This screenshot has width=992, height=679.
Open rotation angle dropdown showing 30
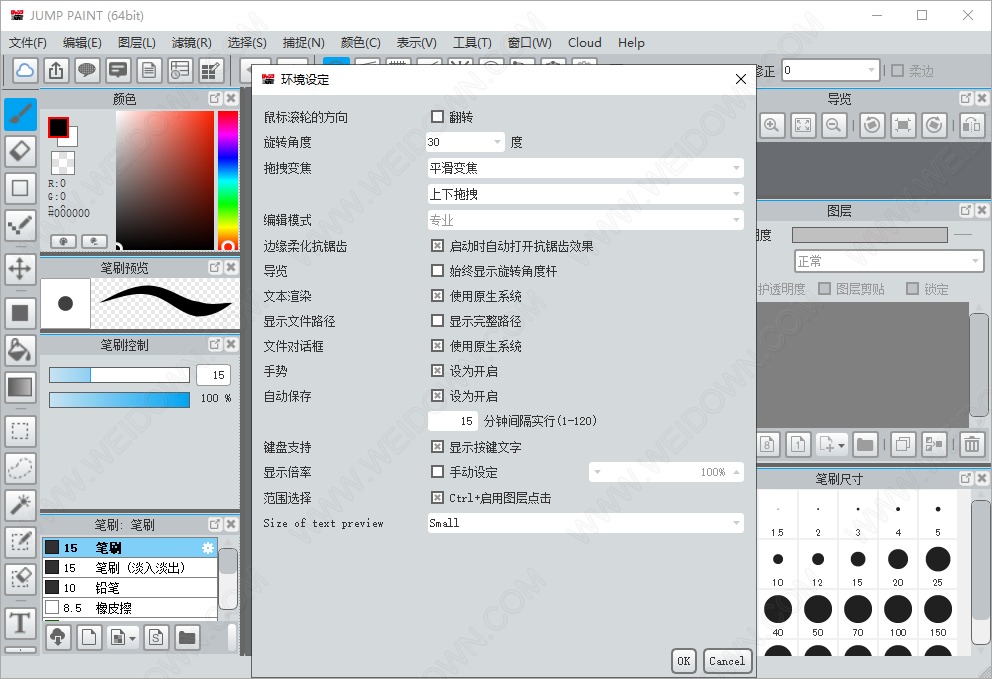tap(466, 142)
